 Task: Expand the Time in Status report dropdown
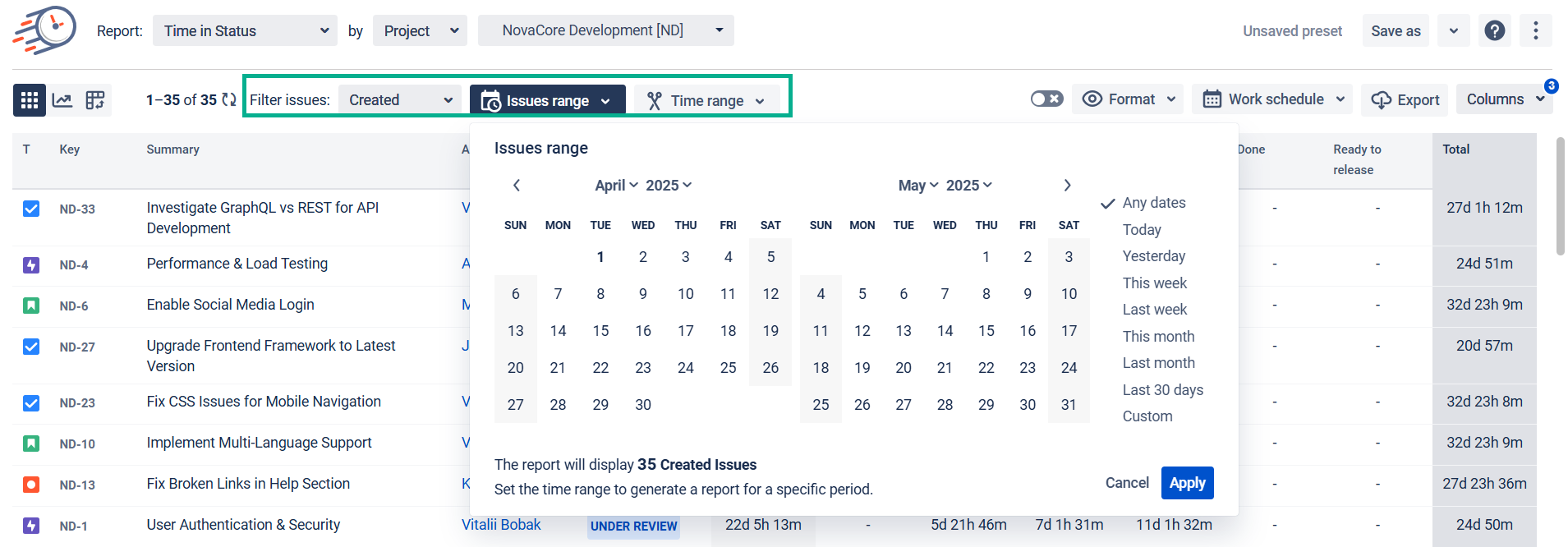[245, 31]
